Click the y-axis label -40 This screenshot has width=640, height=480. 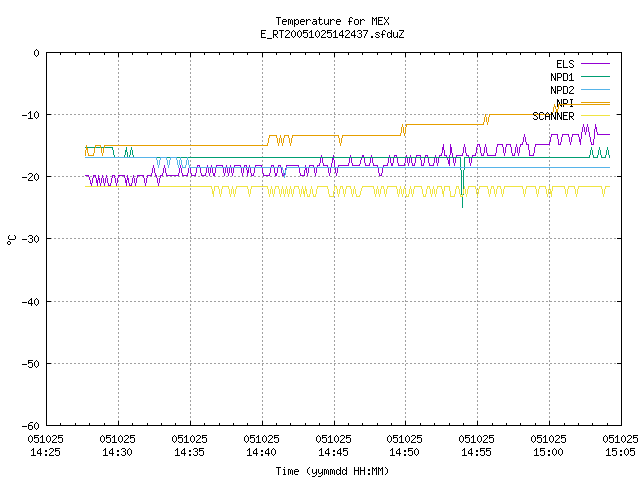click(31, 302)
